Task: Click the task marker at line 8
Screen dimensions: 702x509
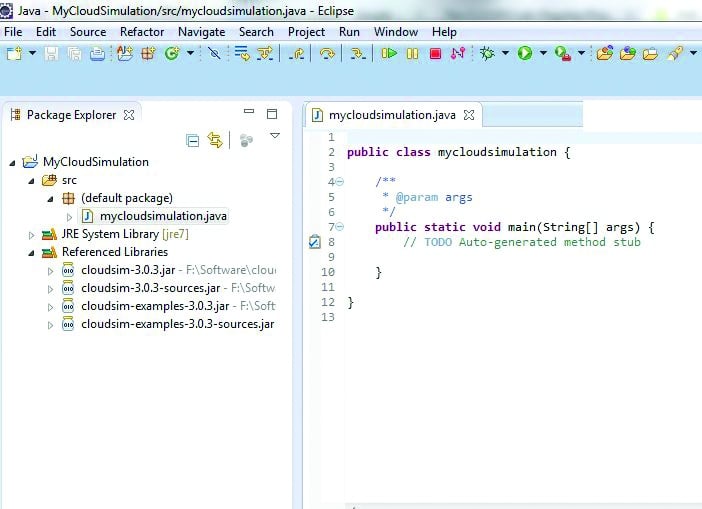Action: (314, 242)
